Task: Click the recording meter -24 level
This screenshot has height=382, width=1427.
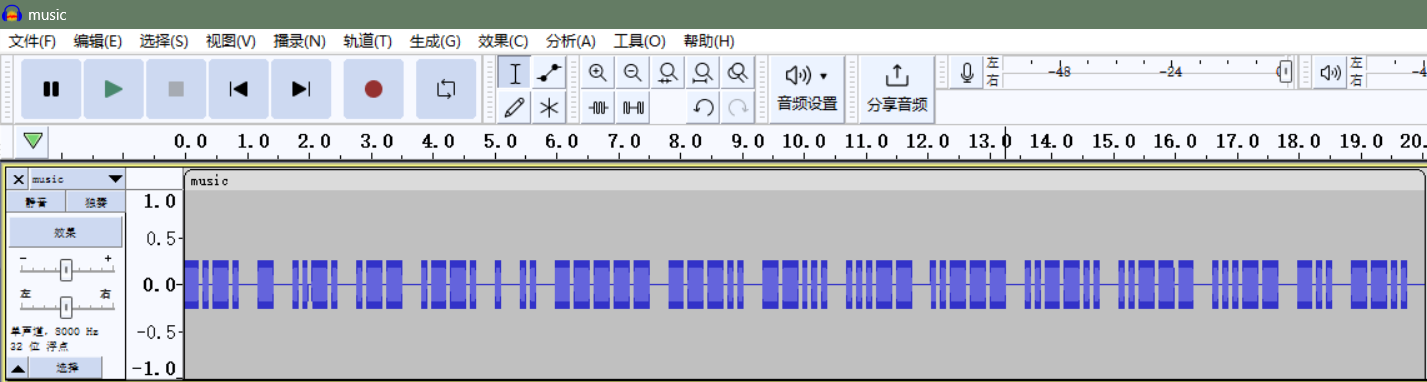Action: pos(1171,72)
